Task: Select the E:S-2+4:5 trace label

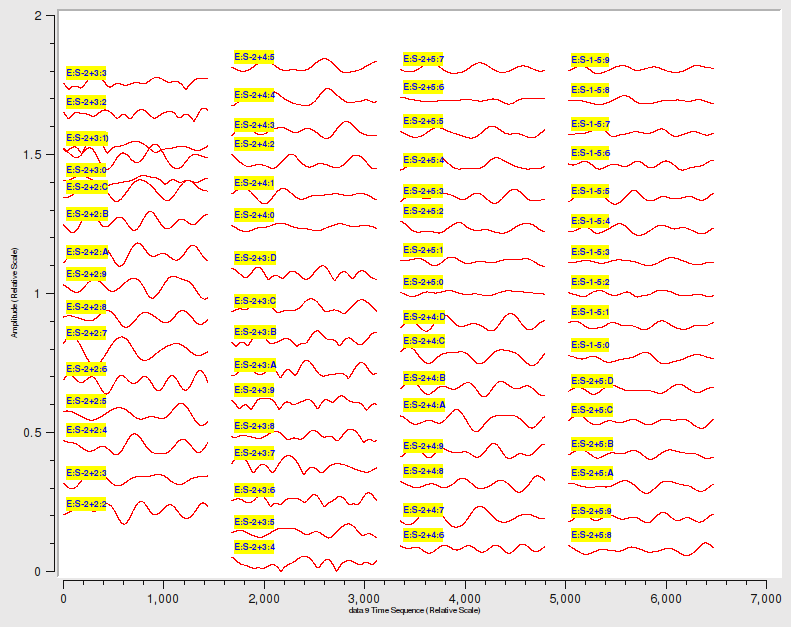Action: click(254, 57)
